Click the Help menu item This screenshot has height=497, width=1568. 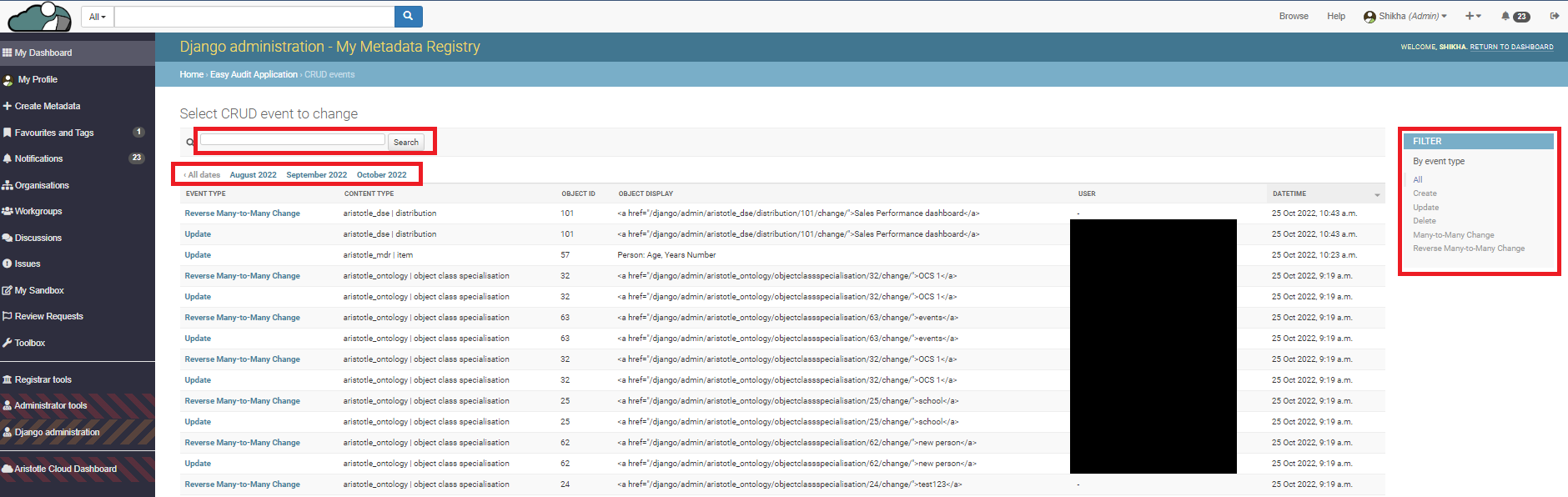[1336, 16]
